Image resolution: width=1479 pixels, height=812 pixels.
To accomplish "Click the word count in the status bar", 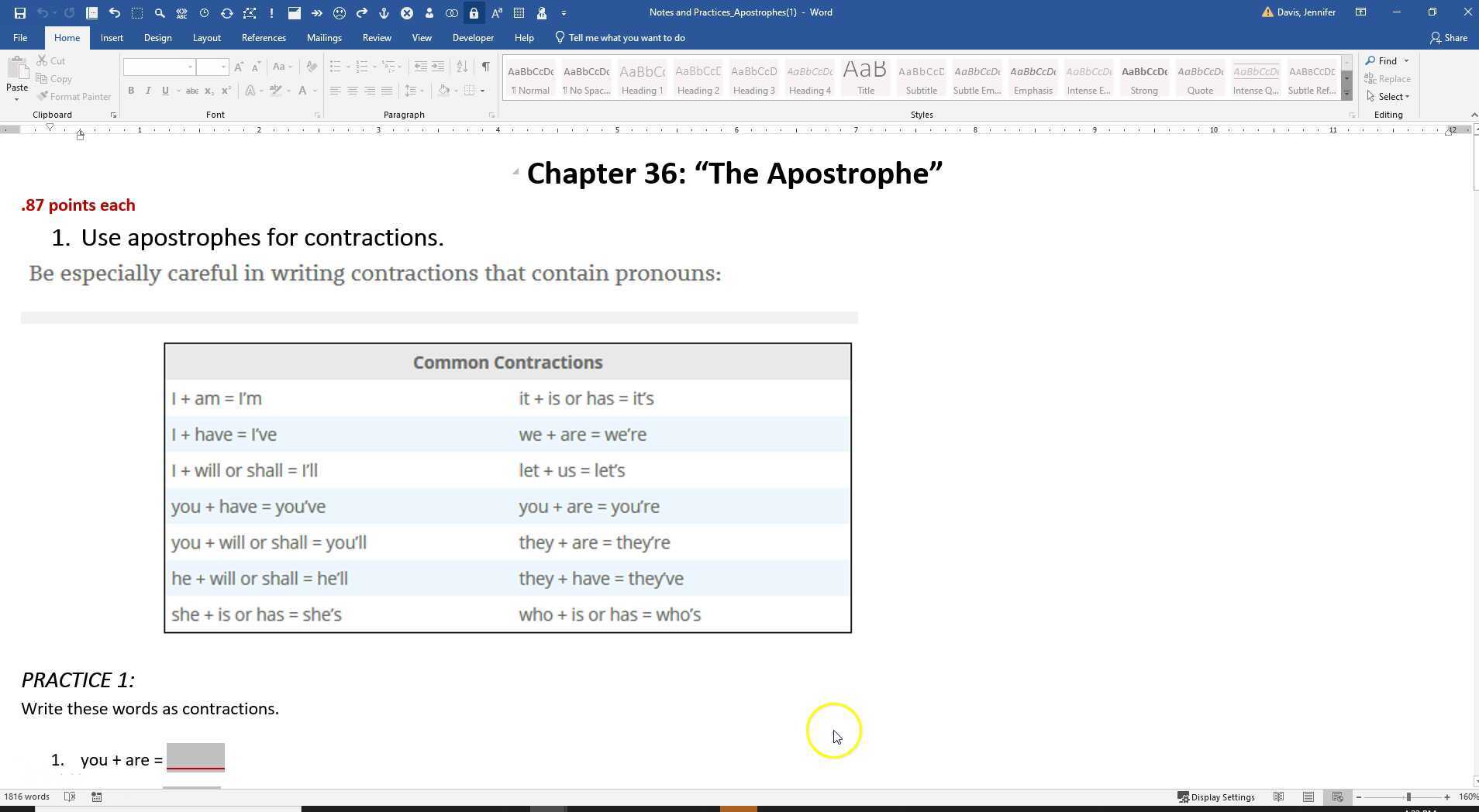I will coord(26,797).
